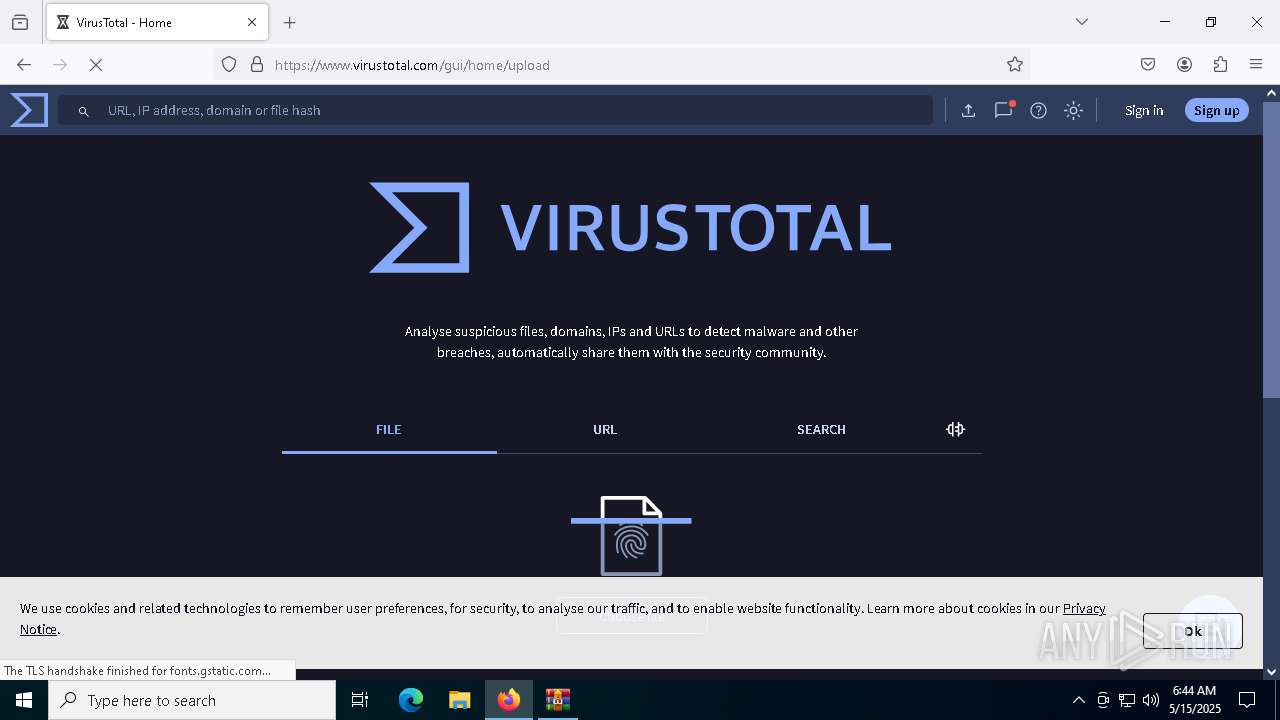Screen dimensions: 1280x720
Task: Click the API icon next to SEARCH tab
Action: (955, 429)
